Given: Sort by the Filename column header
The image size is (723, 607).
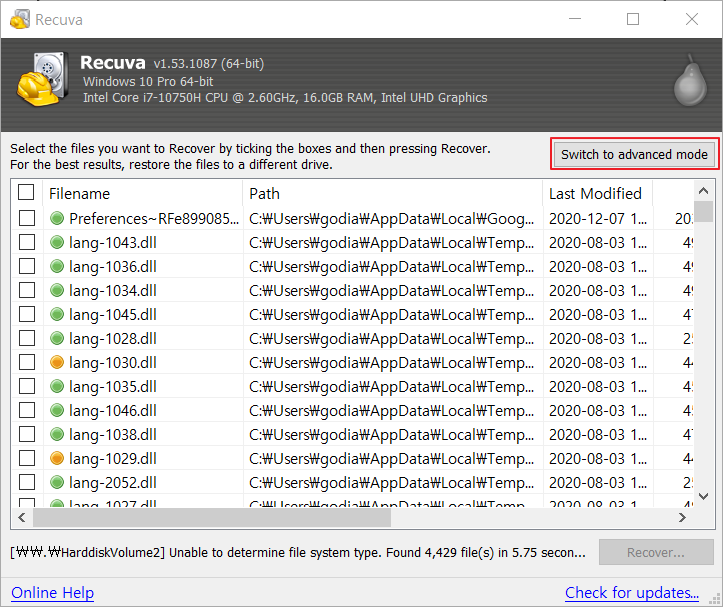Looking at the screenshot, I should click(x=143, y=193).
